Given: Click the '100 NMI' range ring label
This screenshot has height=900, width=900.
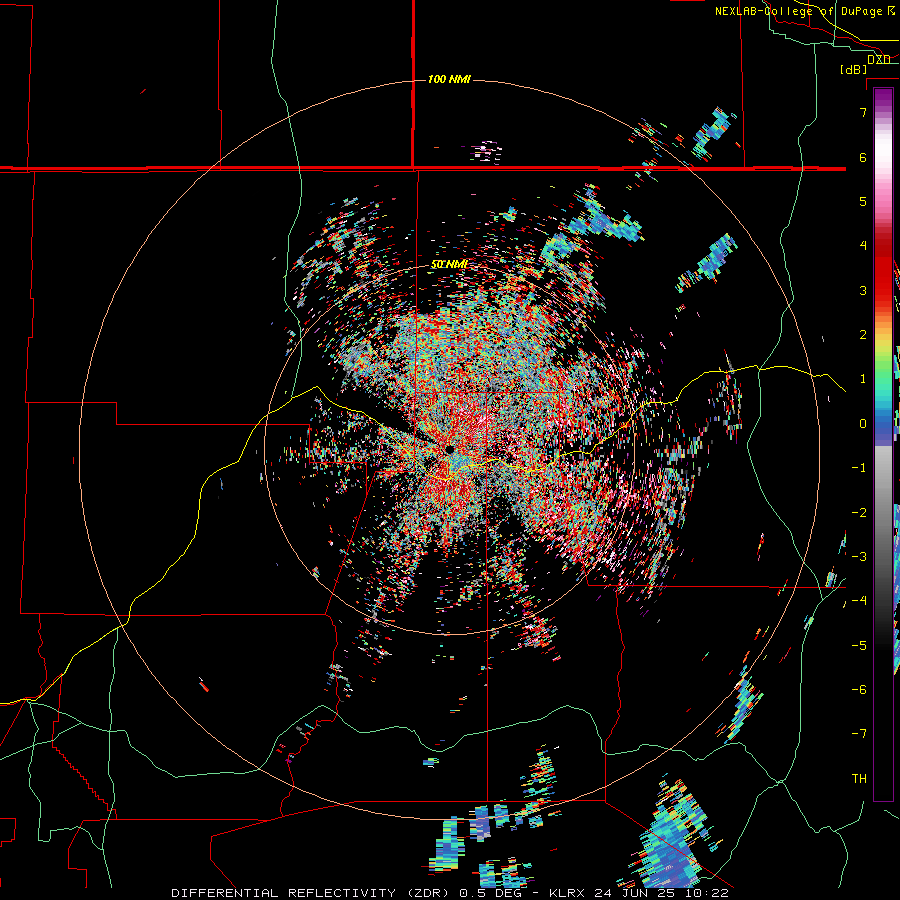Looking at the screenshot, I should [x=449, y=79].
